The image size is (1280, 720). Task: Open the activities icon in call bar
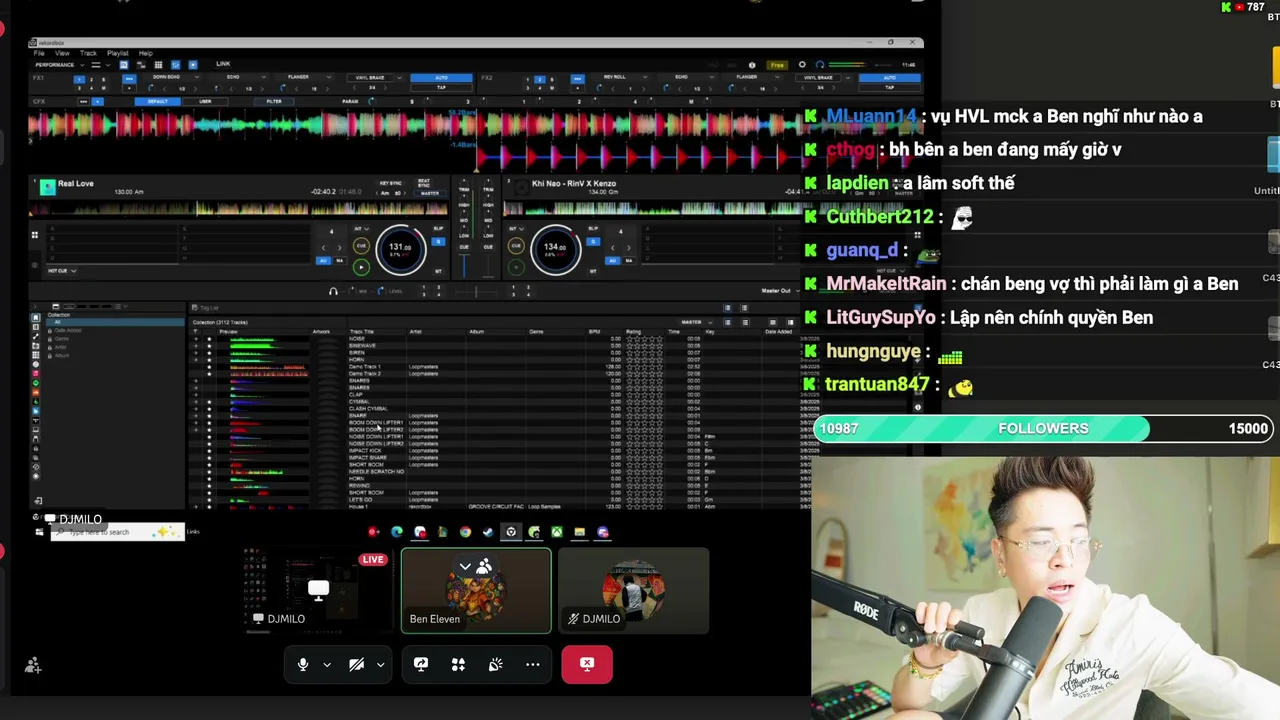[458, 664]
